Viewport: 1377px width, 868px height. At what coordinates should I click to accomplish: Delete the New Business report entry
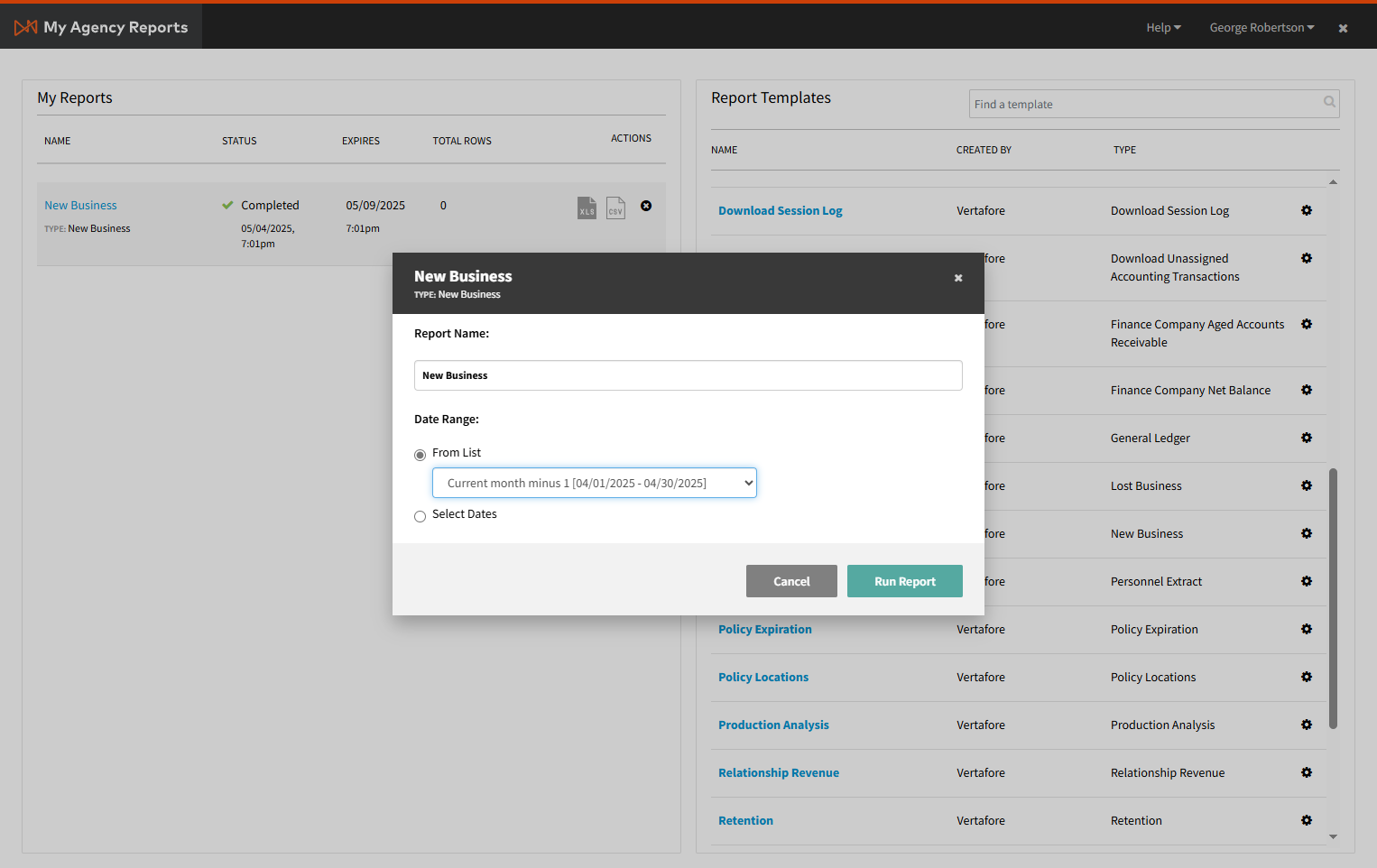[x=646, y=206]
